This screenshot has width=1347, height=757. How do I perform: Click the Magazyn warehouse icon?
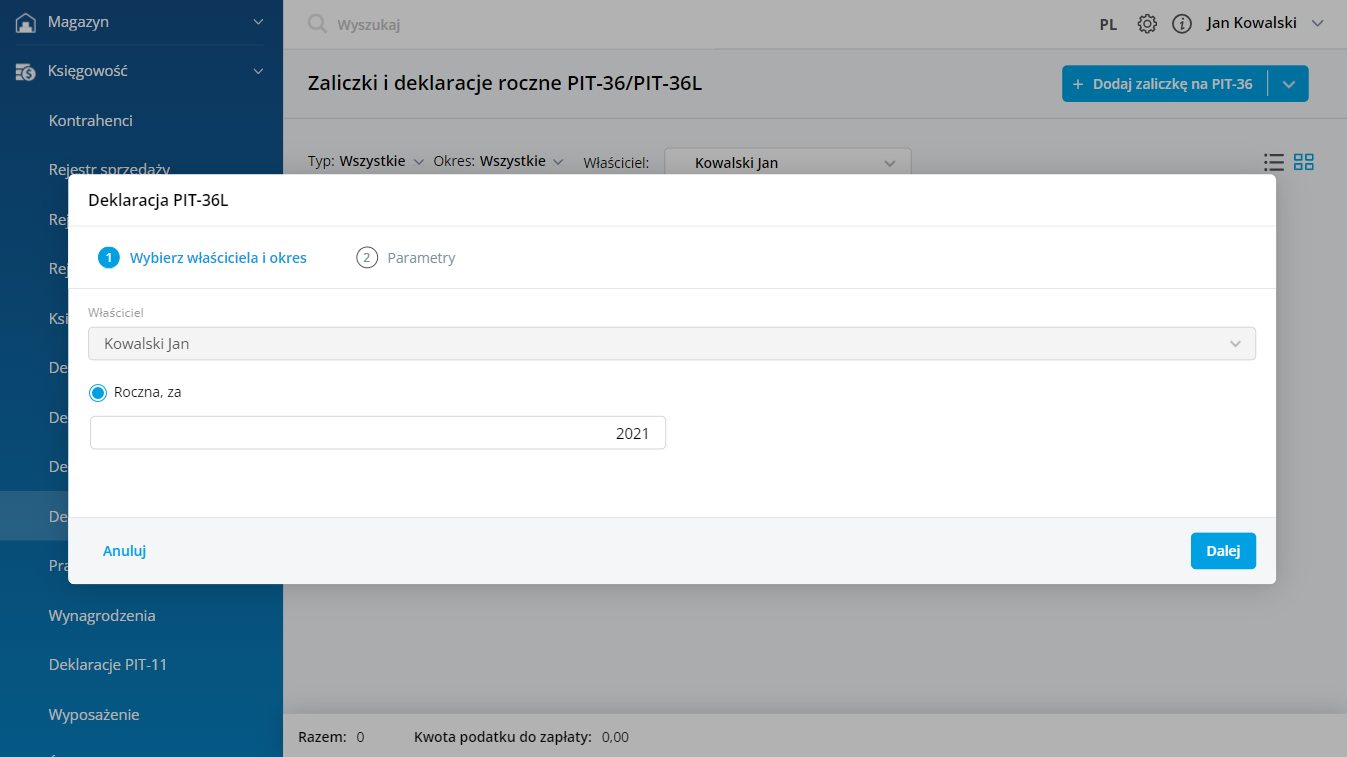click(26, 22)
